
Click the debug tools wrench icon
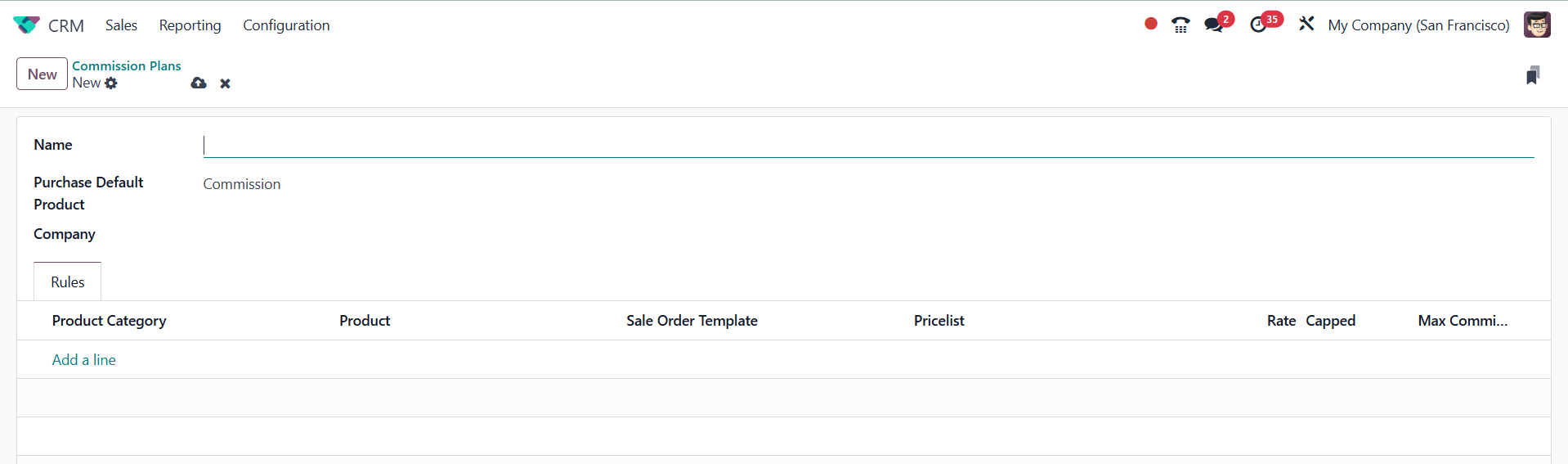click(1306, 25)
